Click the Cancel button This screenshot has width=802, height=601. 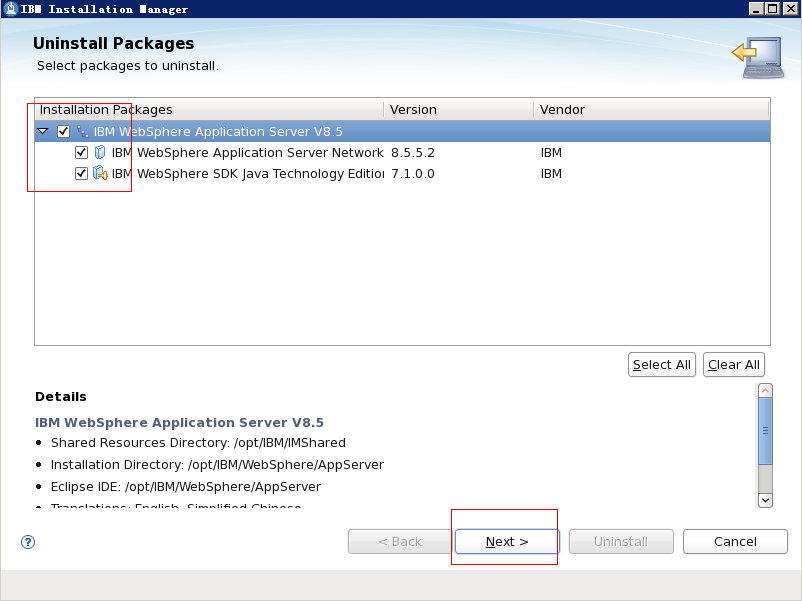[x=735, y=542]
